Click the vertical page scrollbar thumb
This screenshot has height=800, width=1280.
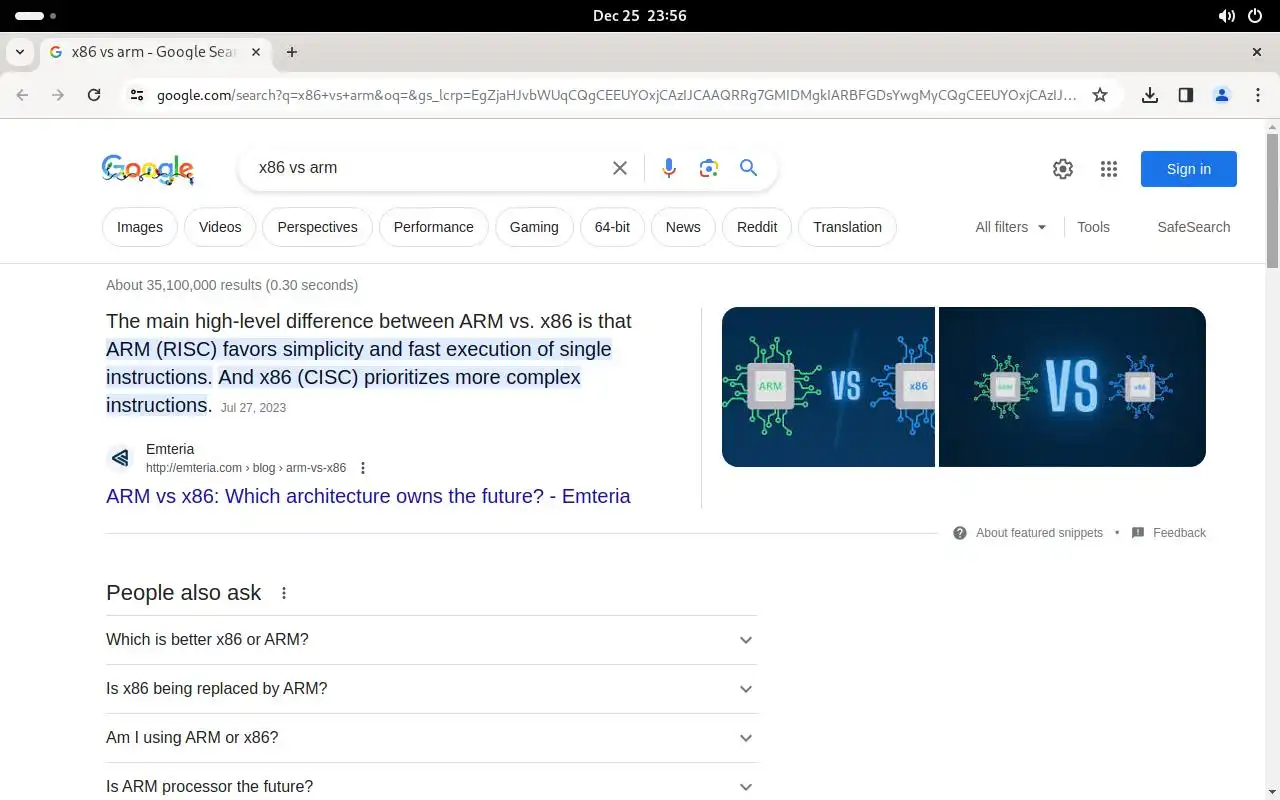tap(1272, 200)
